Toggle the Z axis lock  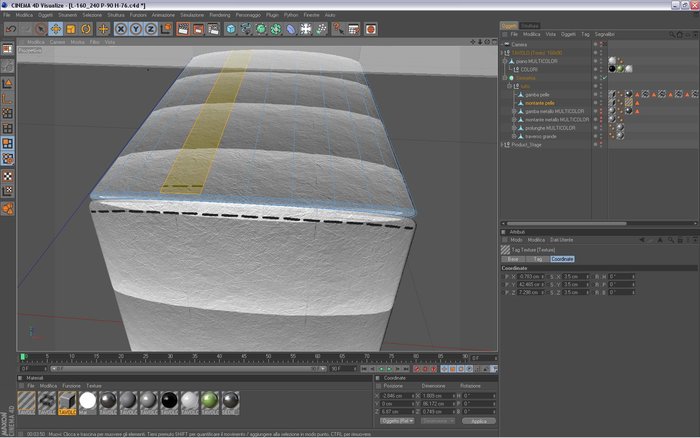click(x=151, y=29)
